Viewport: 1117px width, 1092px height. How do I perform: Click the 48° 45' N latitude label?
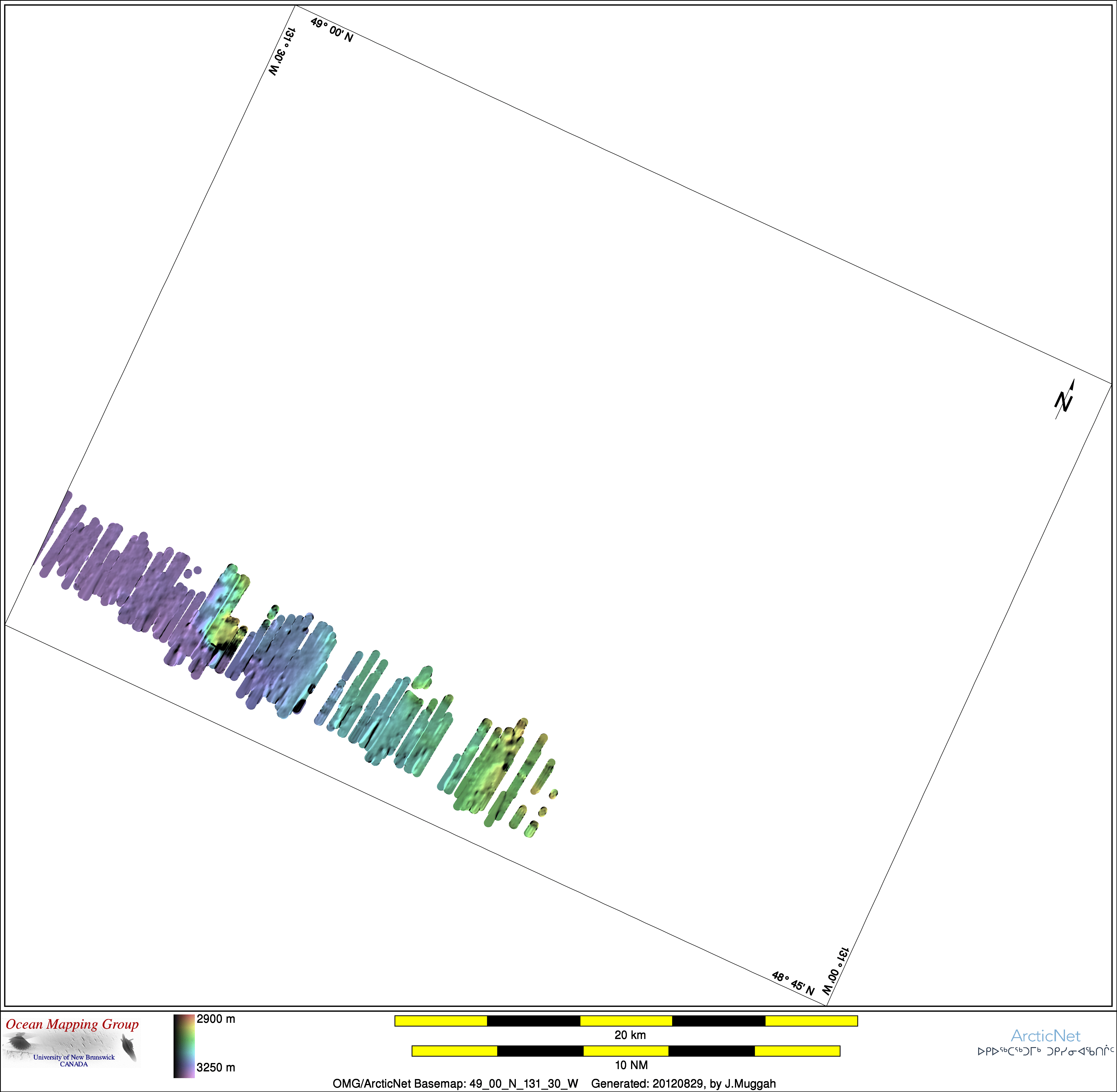[793, 984]
